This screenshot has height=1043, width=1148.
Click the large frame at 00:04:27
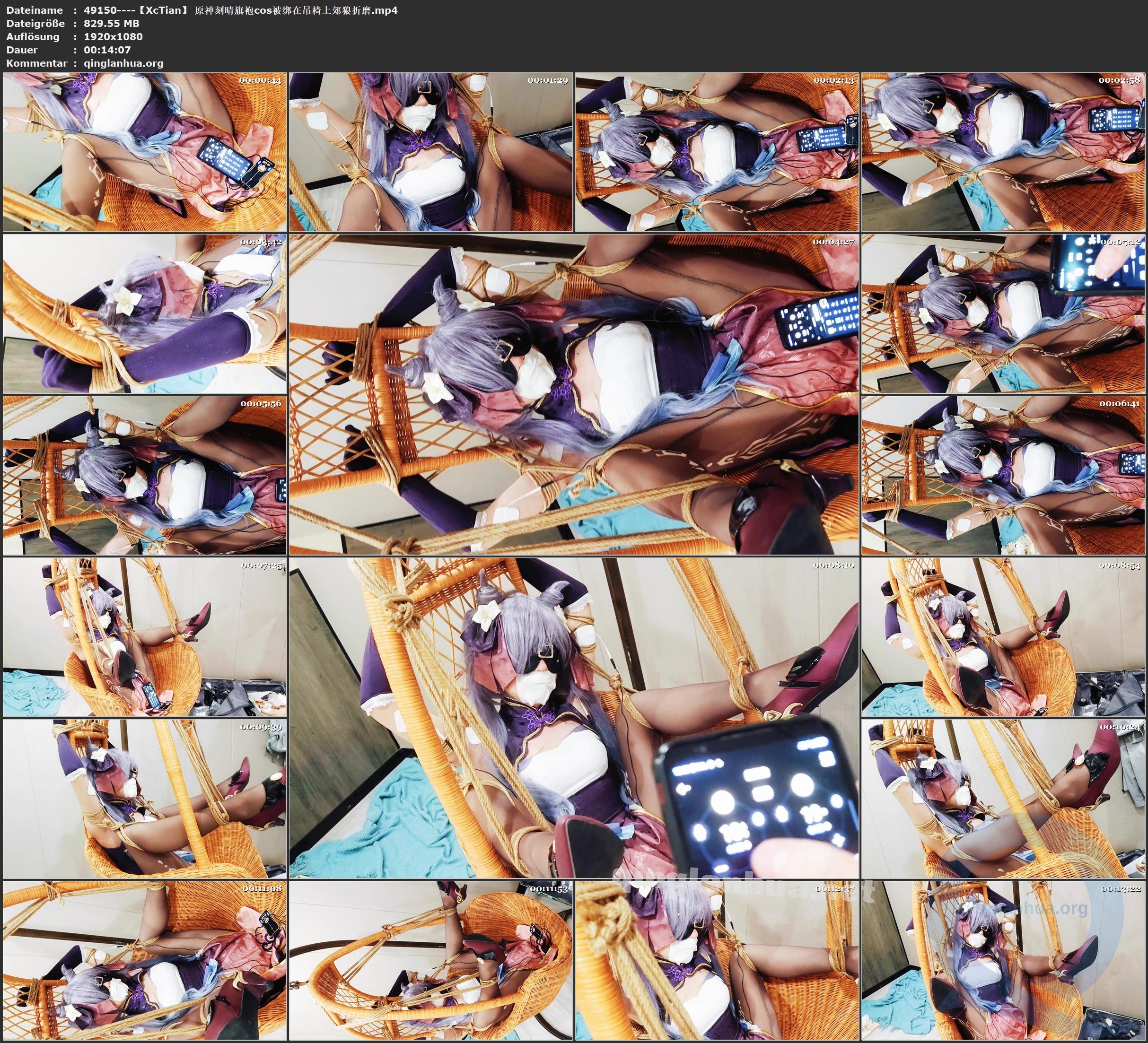click(x=573, y=394)
